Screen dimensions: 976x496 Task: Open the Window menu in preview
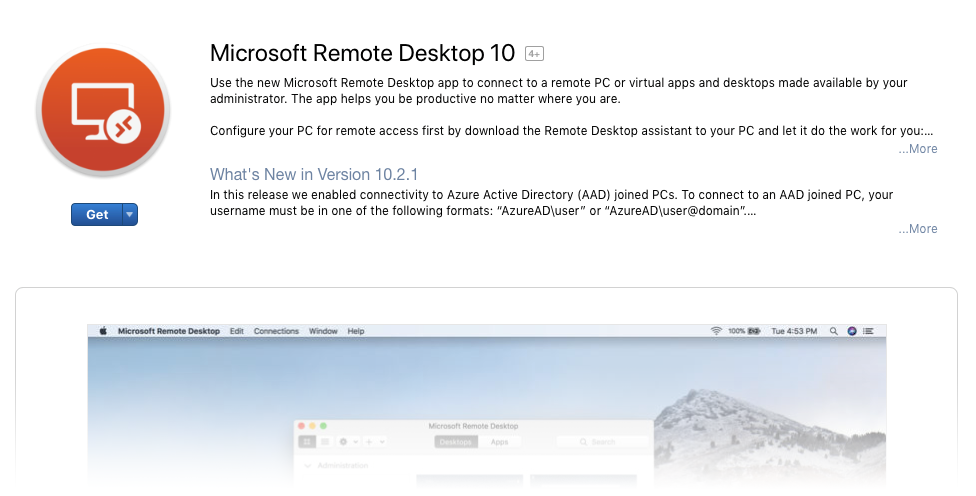tap(323, 331)
